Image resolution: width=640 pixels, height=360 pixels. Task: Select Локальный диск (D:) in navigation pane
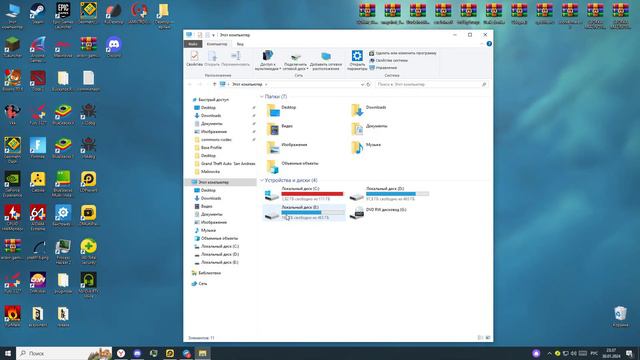tap(220, 254)
